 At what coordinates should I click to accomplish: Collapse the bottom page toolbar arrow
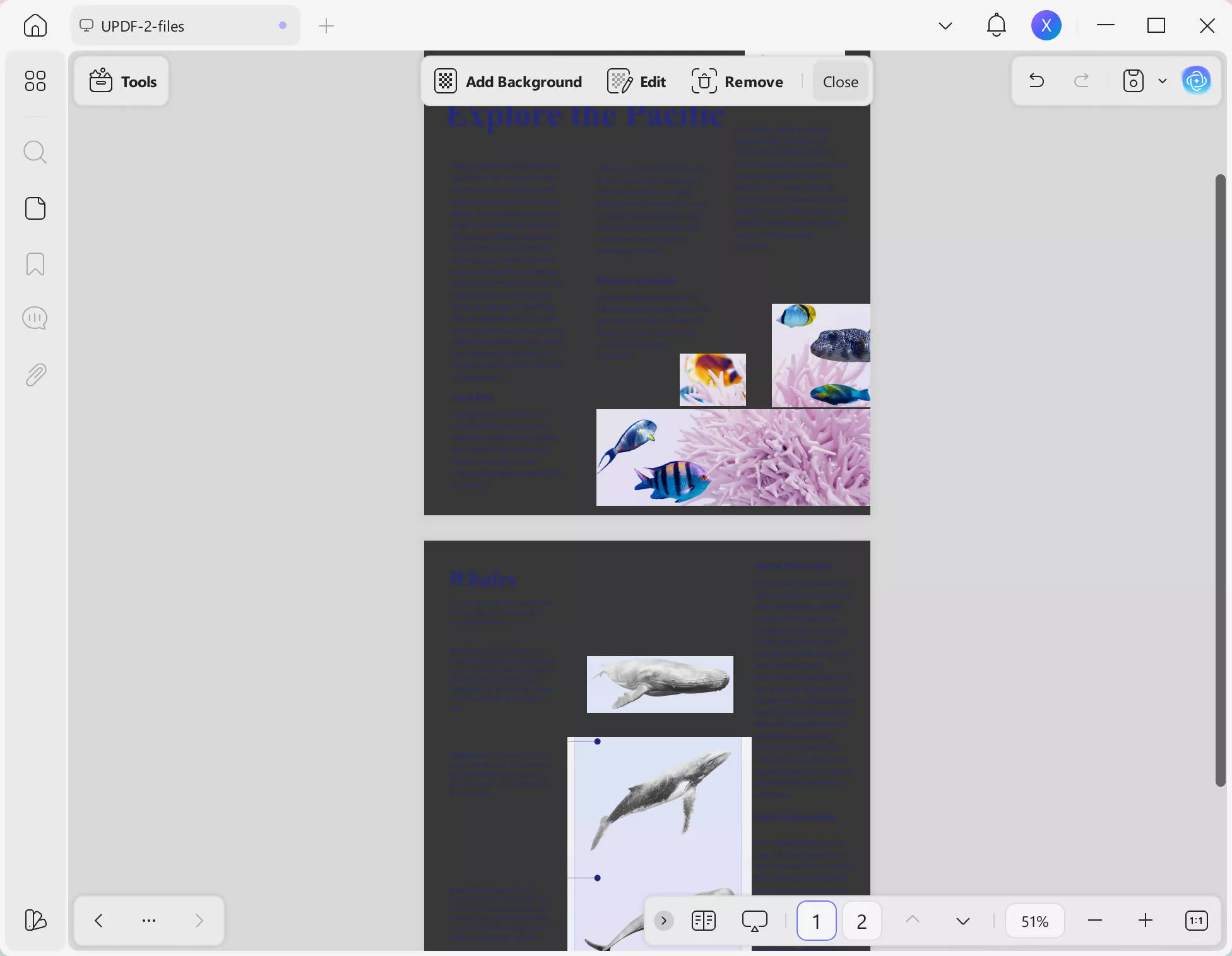coord(663,921)
